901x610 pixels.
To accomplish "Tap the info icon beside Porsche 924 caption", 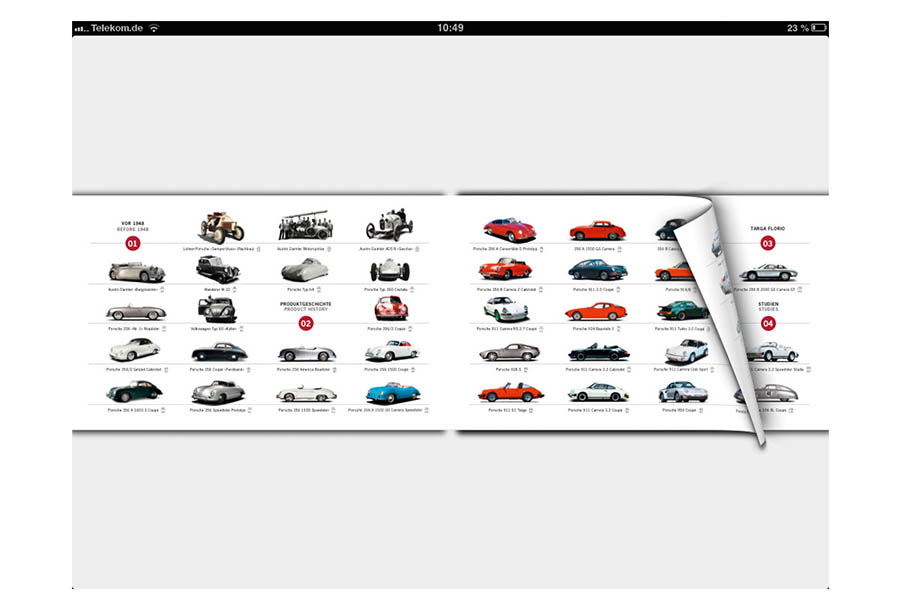I will 618,329.
